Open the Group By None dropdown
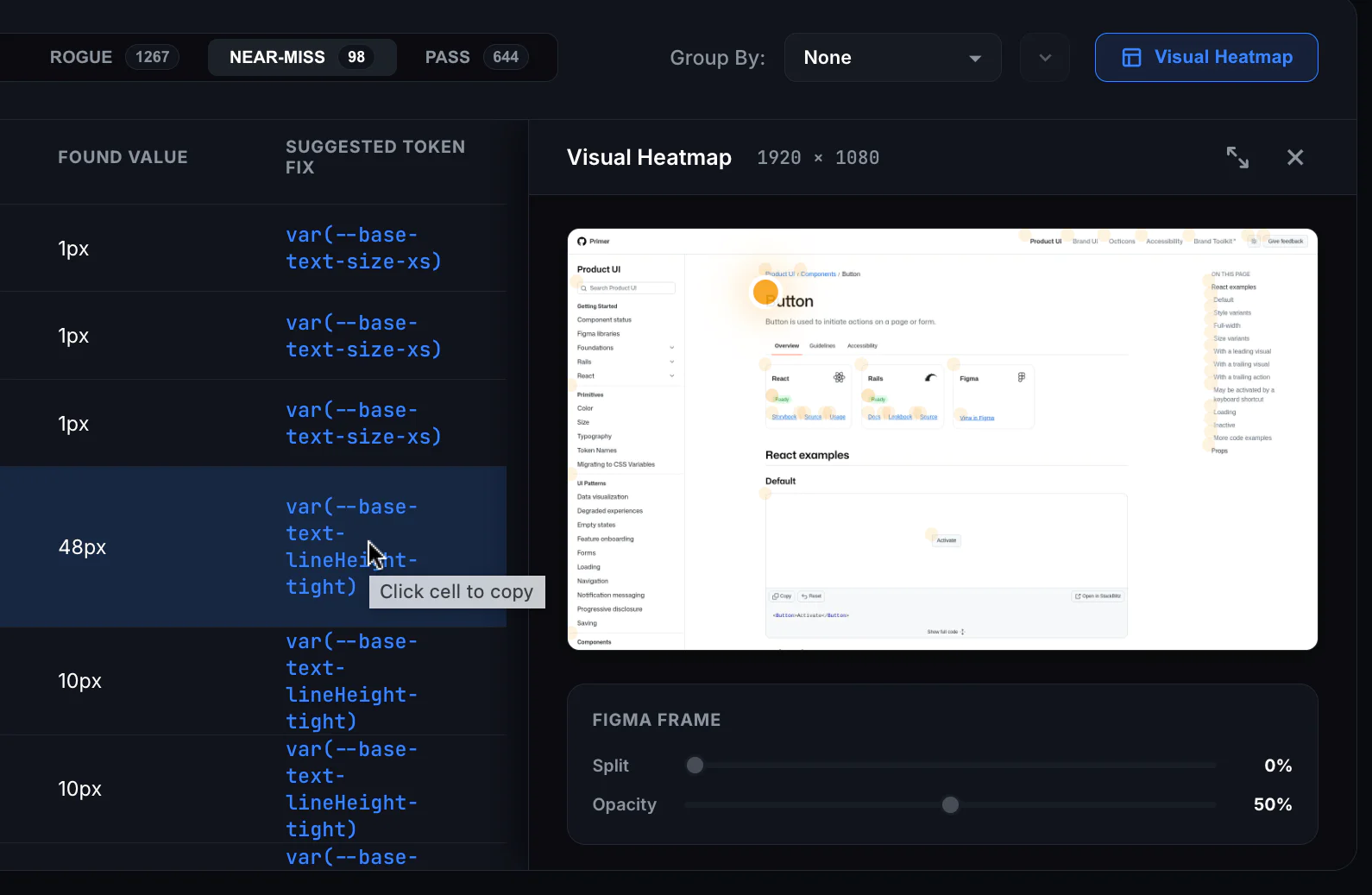The width and height of the screenshot is (1372, 895). (892, 58)
